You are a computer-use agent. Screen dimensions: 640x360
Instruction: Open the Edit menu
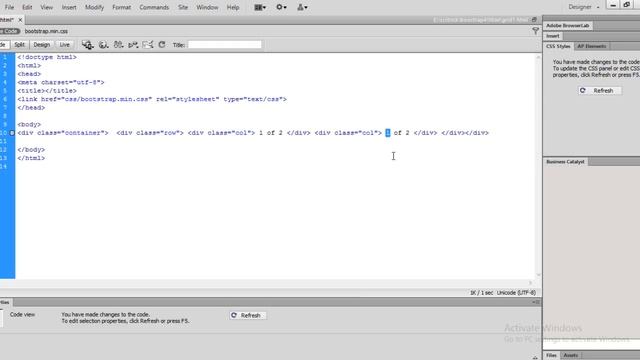tap(27, 7)
